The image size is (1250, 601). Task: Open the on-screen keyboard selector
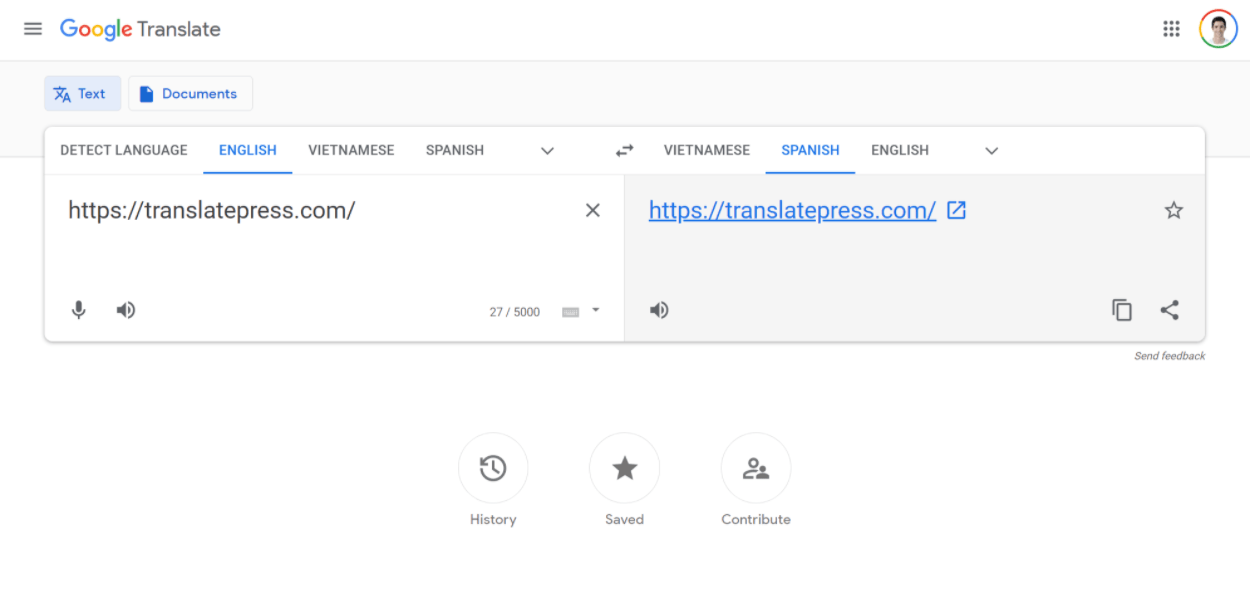[x=571, y=311]
